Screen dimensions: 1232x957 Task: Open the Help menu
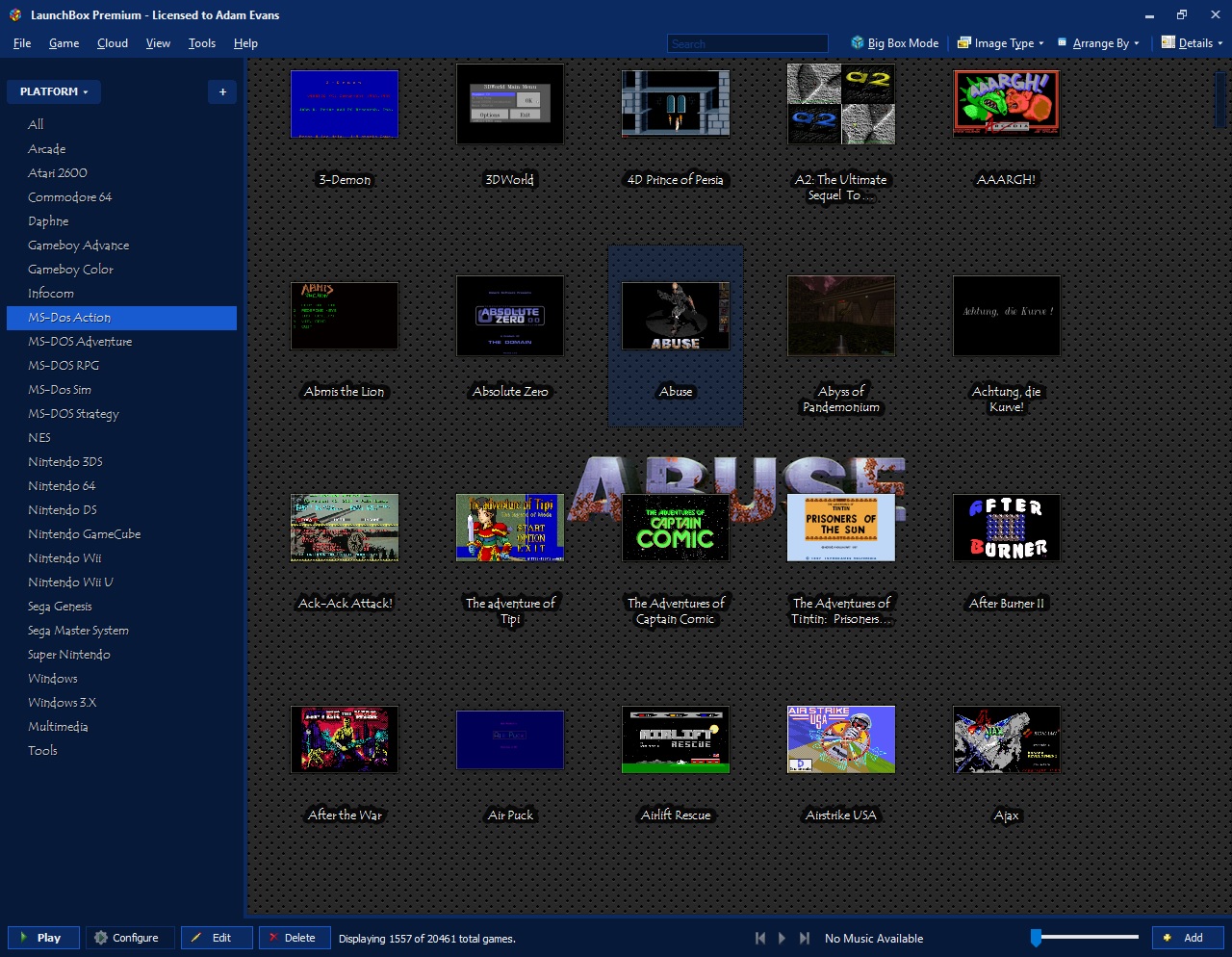245,43
